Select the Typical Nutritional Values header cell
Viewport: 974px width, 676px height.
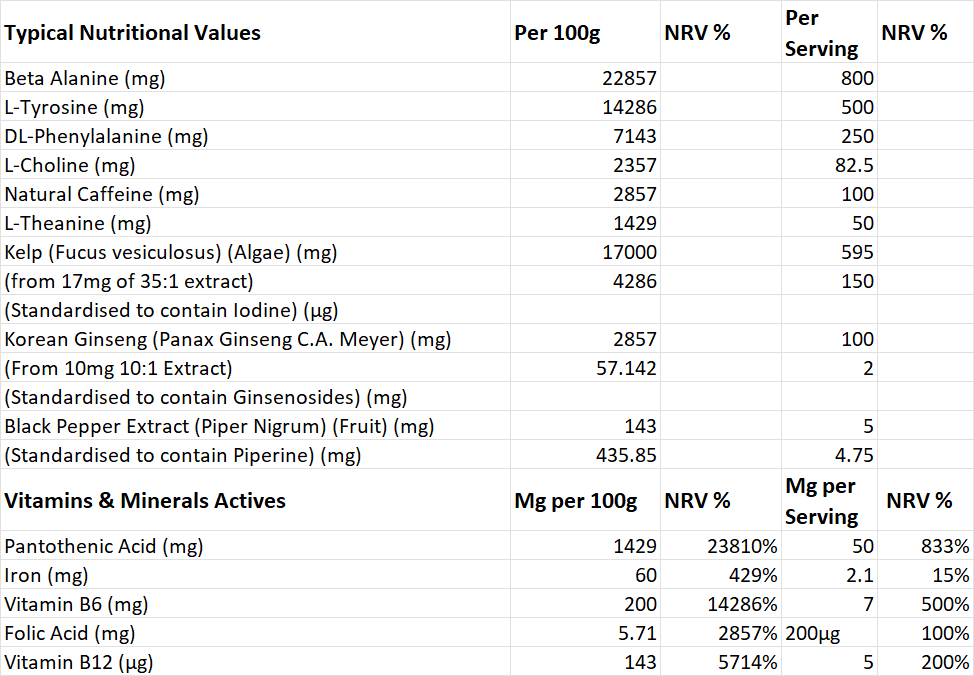(x=255, y=32)
